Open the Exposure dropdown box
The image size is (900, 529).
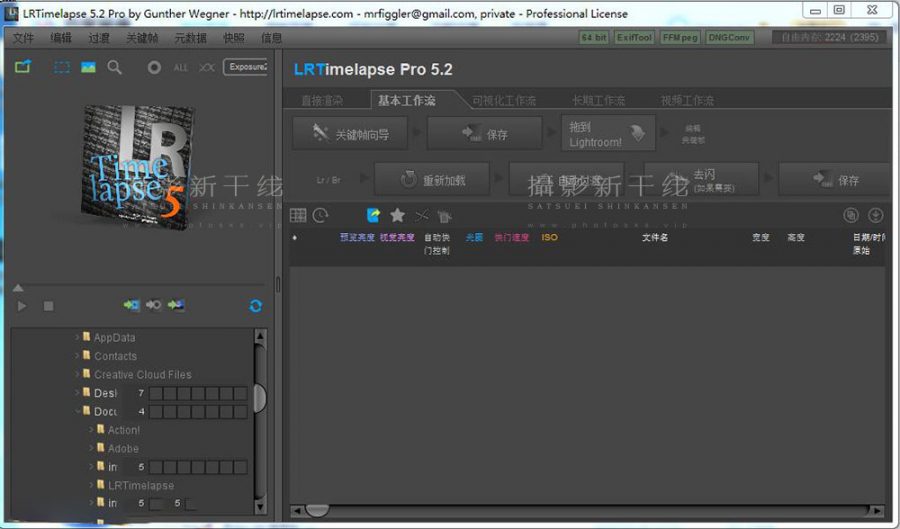[x=246, y=67]
